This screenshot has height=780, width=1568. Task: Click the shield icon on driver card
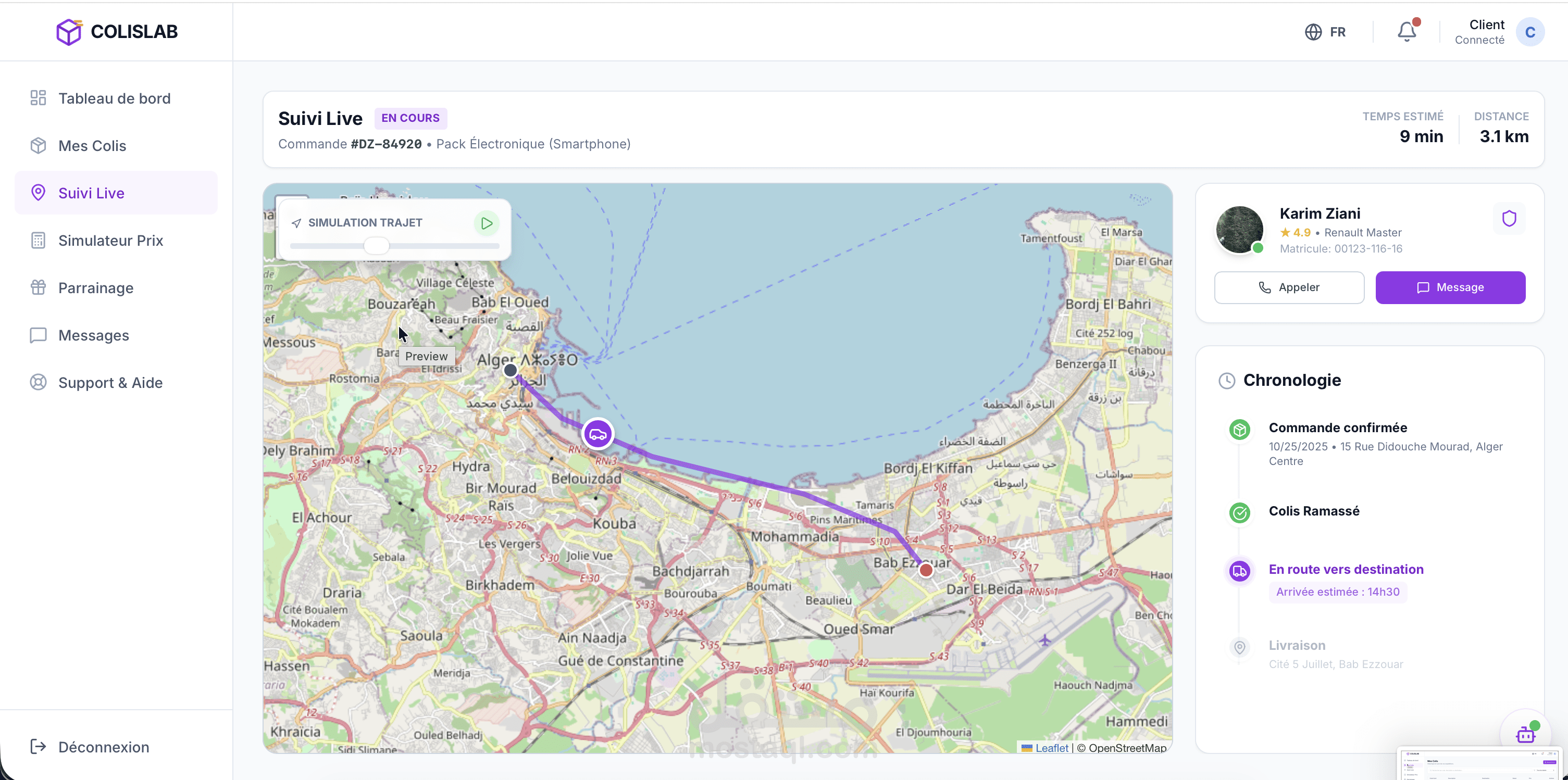1509,218
